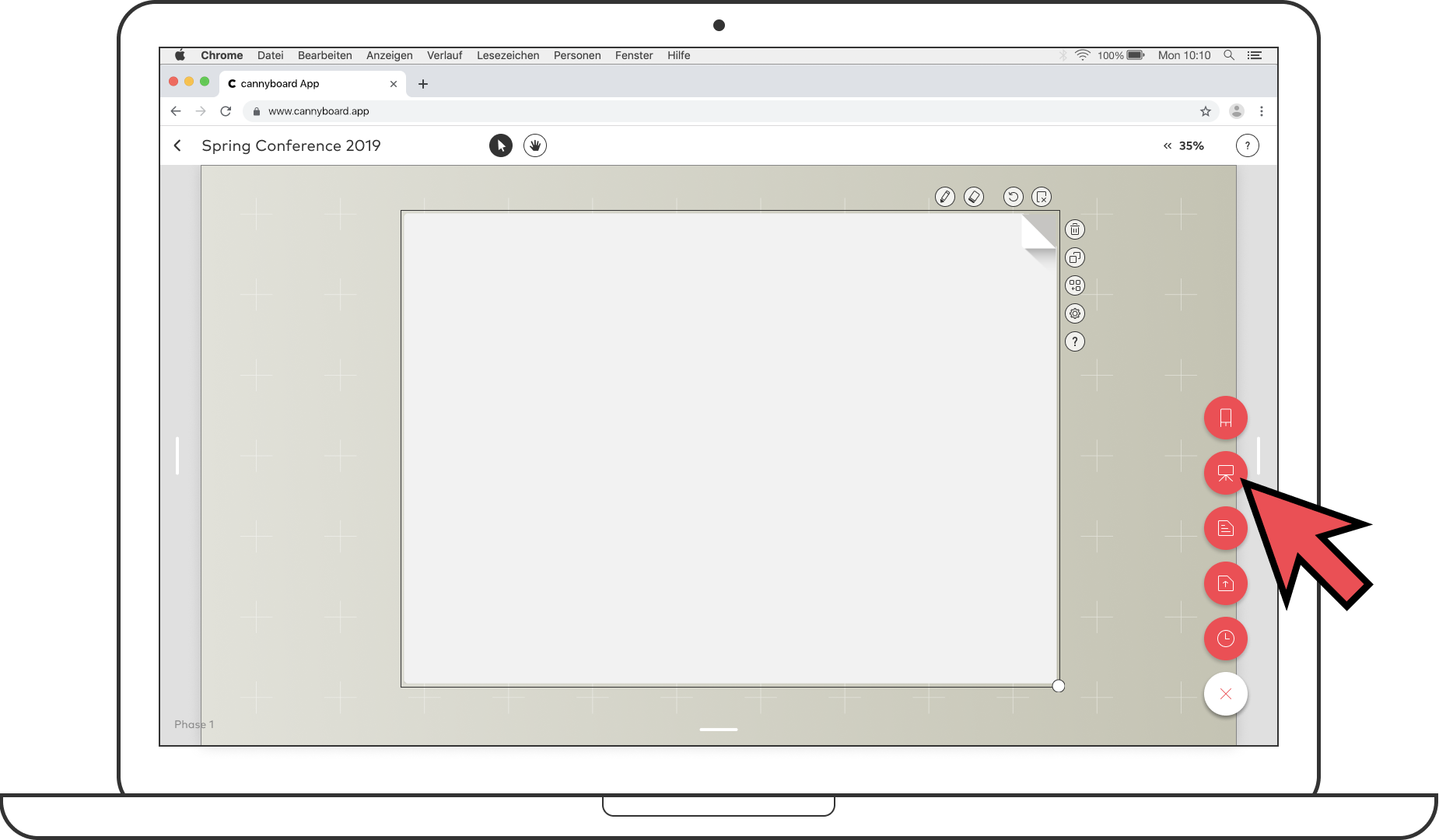Click the left side panel handle
The image size is (1439, 840).
pyautogui.click(x=177, y=456)
